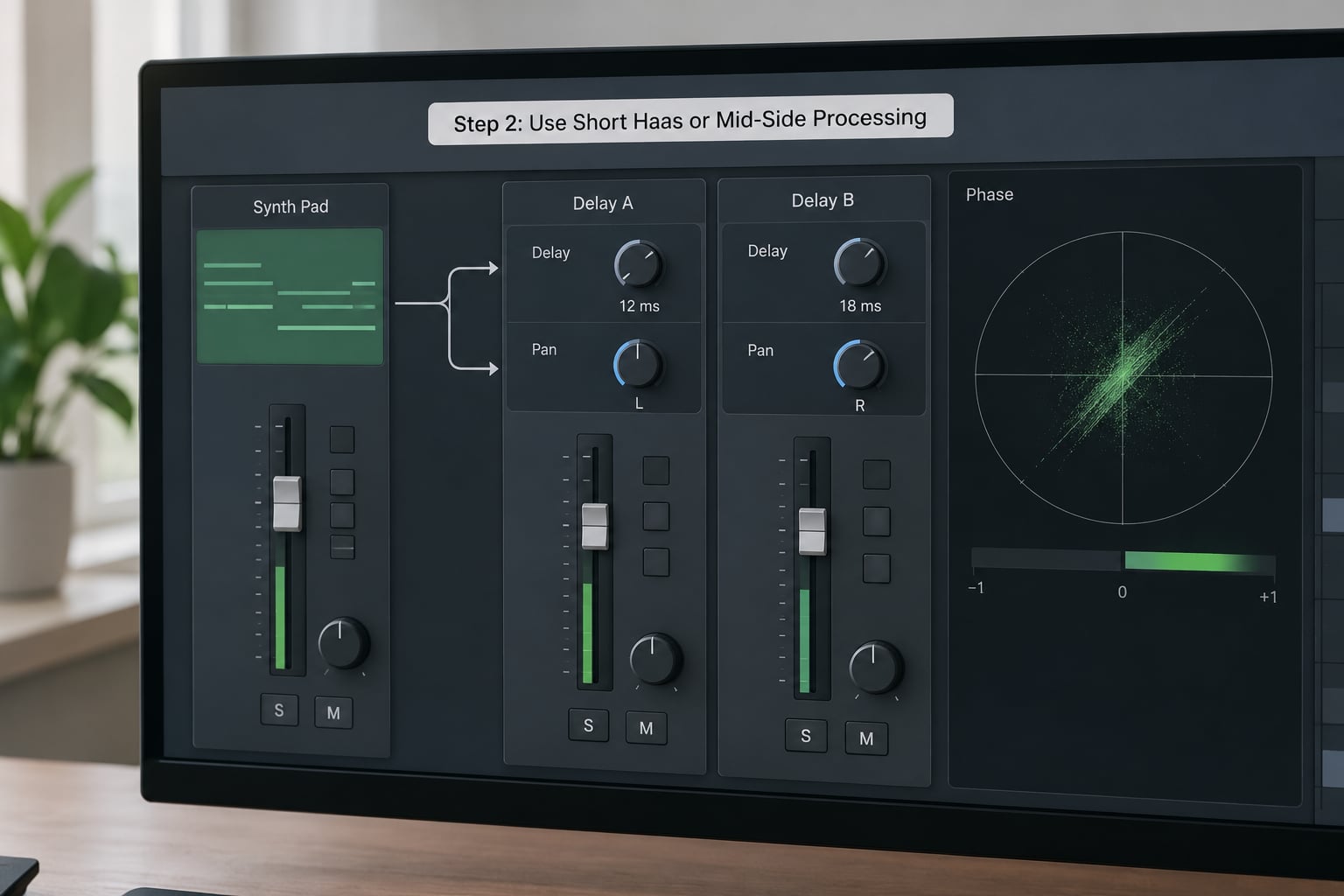Click the Delay B delay time knob

(860, 262)
